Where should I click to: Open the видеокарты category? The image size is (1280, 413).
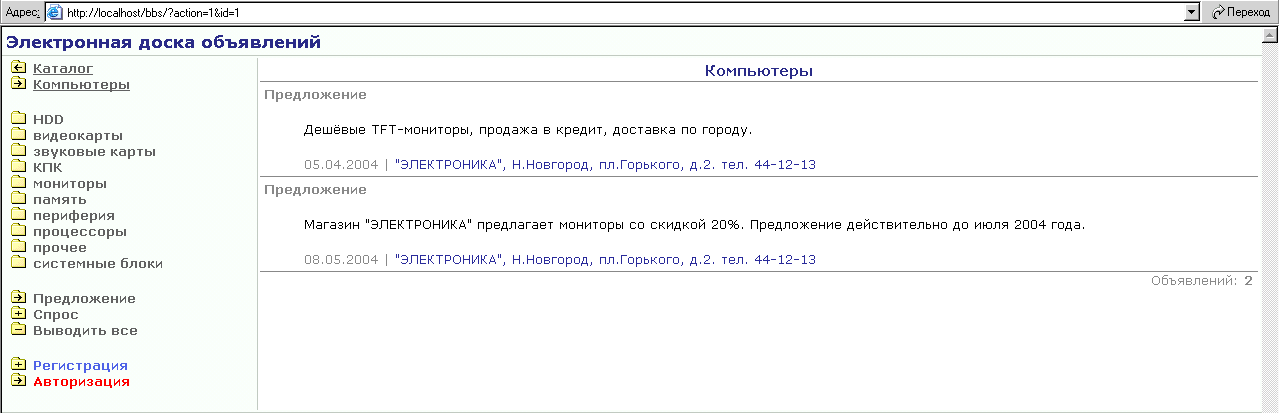tap(78, 136)
